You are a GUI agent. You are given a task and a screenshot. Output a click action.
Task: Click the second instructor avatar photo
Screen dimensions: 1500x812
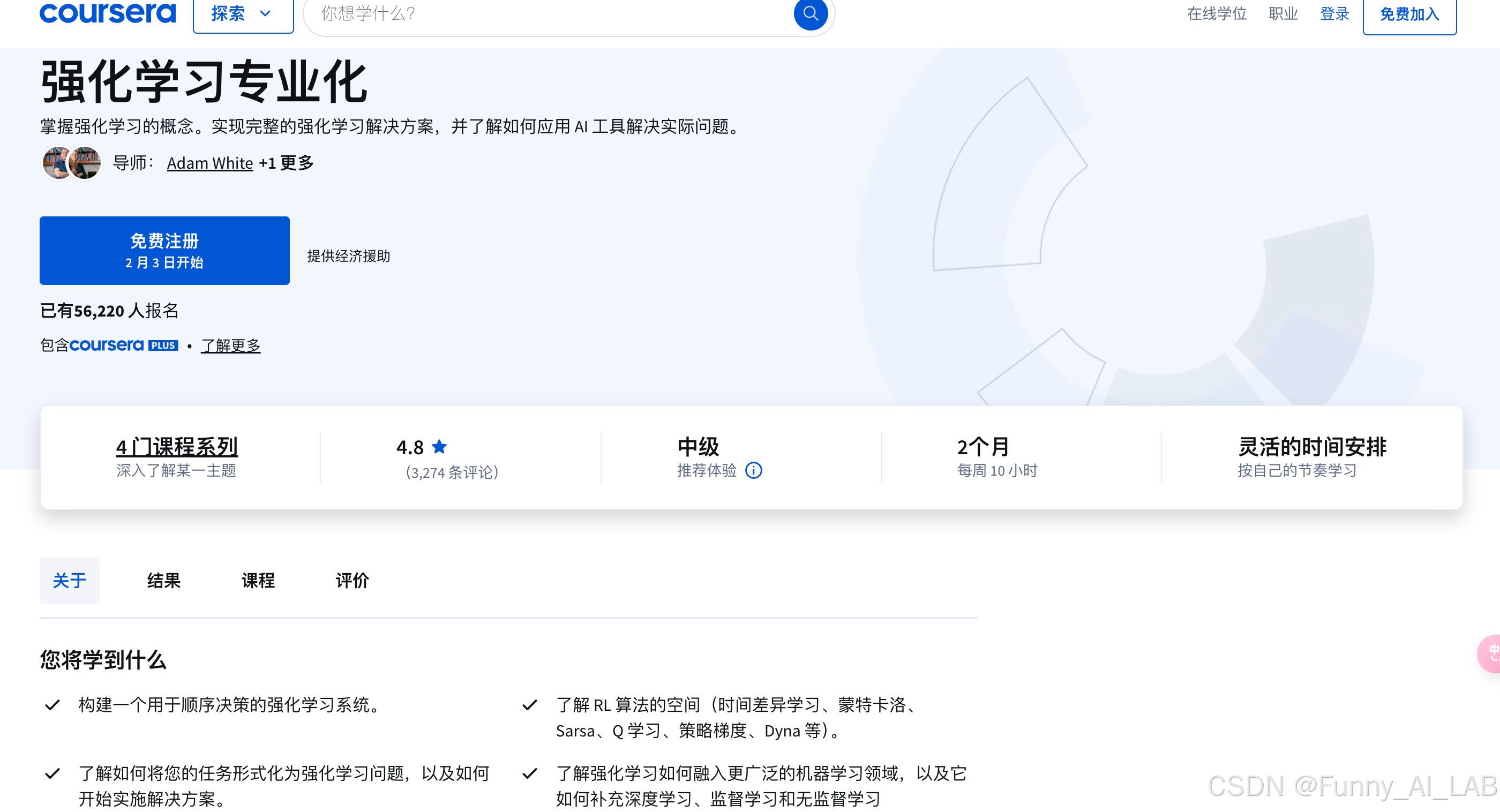tap(86, 162)
